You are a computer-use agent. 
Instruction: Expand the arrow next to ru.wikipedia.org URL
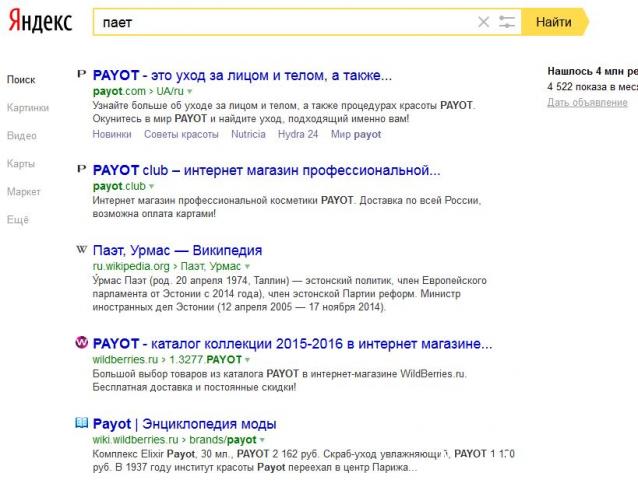pyautogui.click(x=247, y=267)
